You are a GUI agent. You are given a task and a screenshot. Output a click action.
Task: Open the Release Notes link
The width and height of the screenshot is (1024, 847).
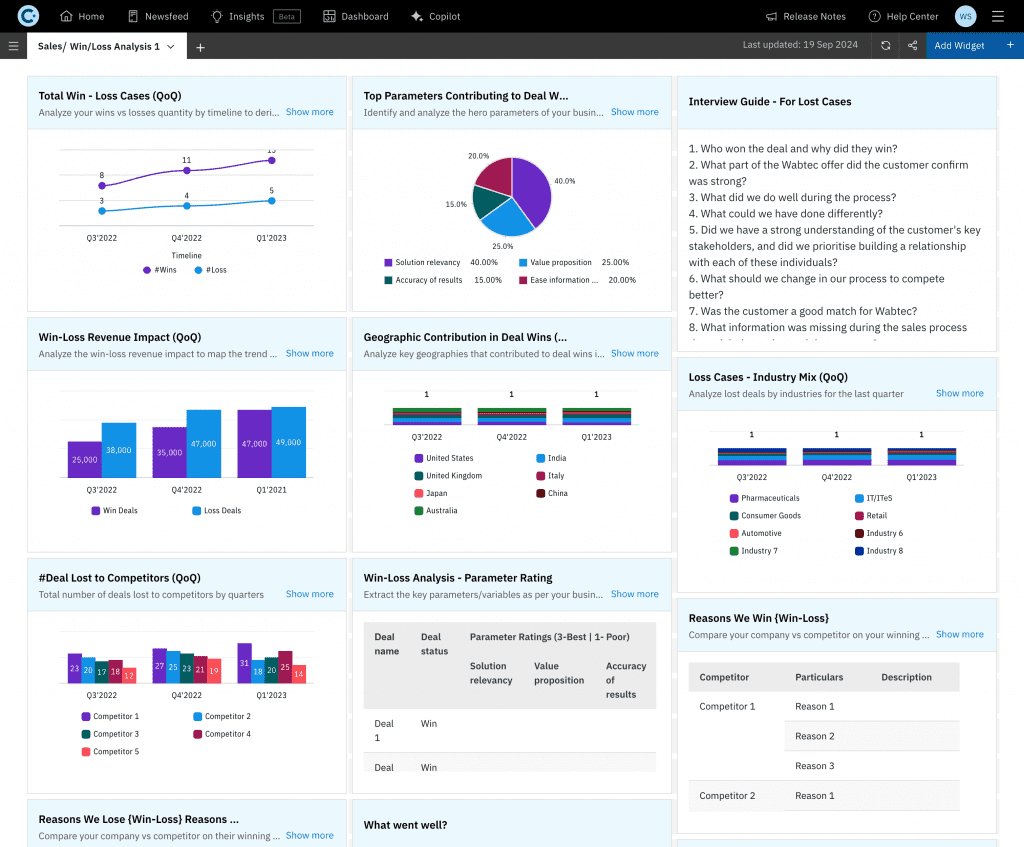[805, 16]
